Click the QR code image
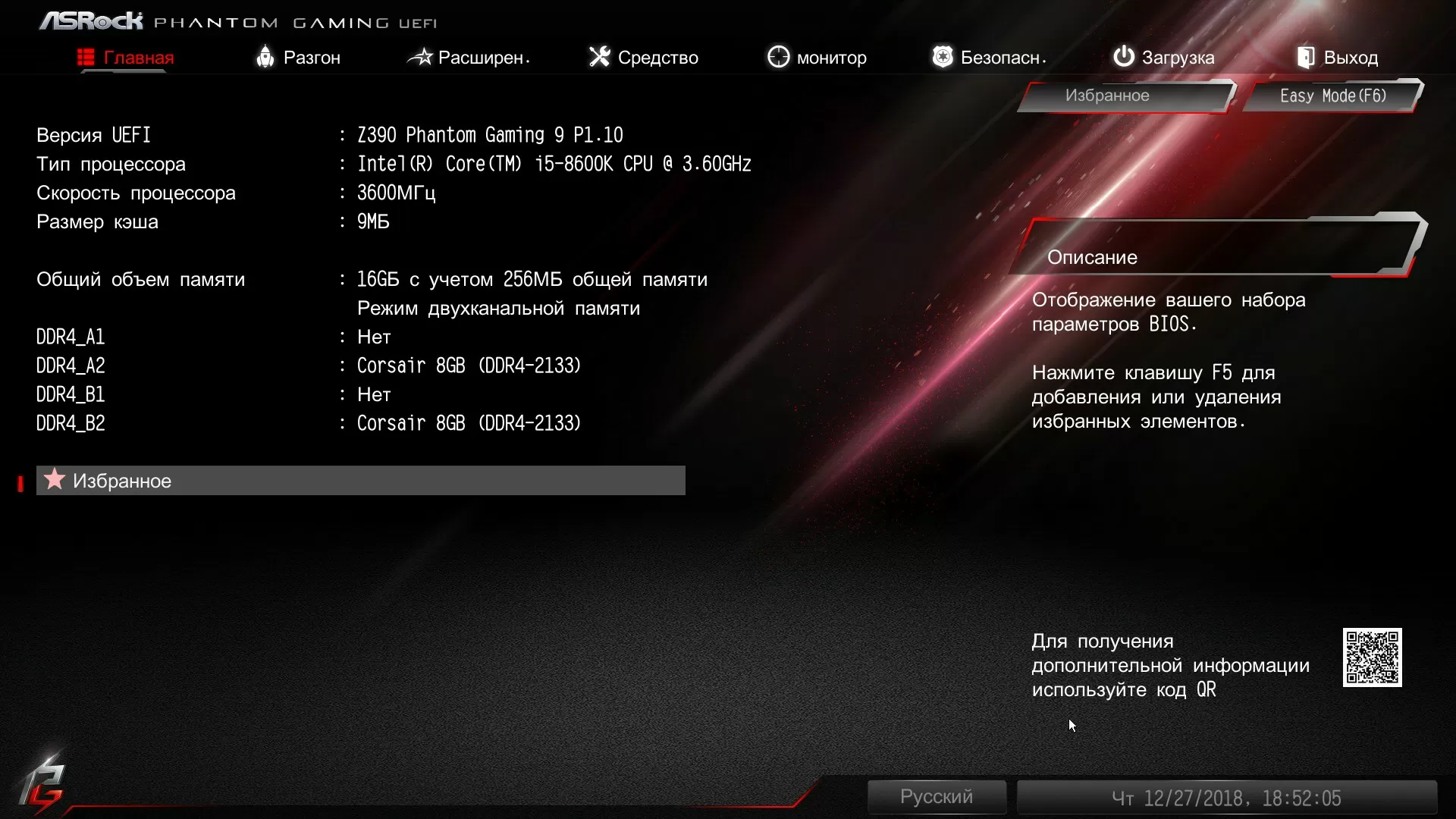 [1372, 657]
